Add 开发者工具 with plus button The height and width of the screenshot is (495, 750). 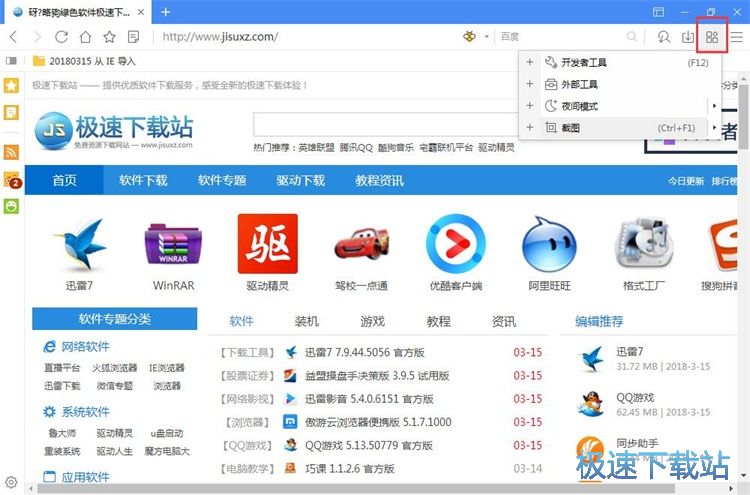(x=529, y=62)
